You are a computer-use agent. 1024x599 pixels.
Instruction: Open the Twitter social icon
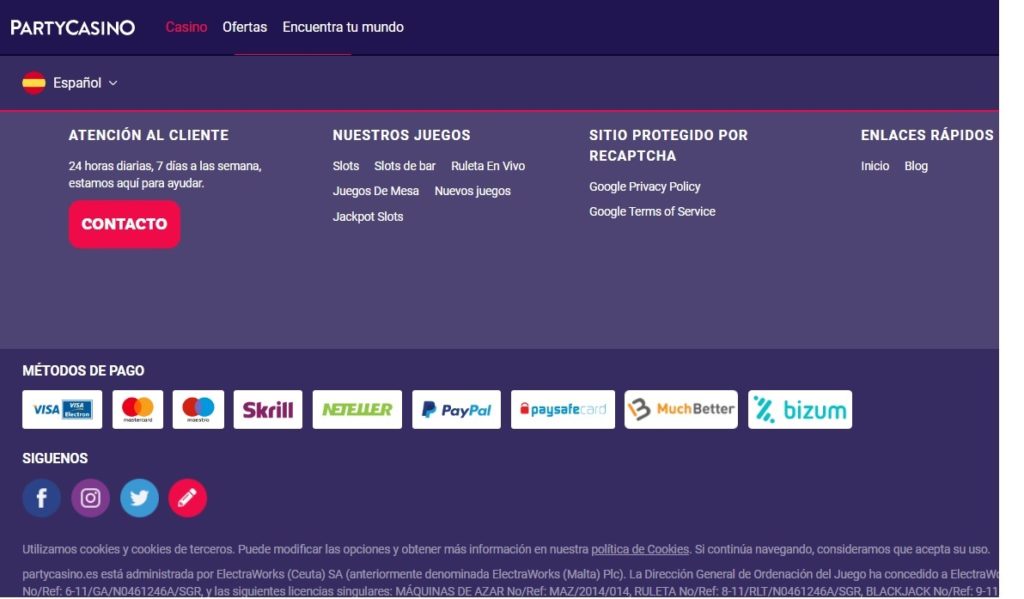(x=139, y=498)
